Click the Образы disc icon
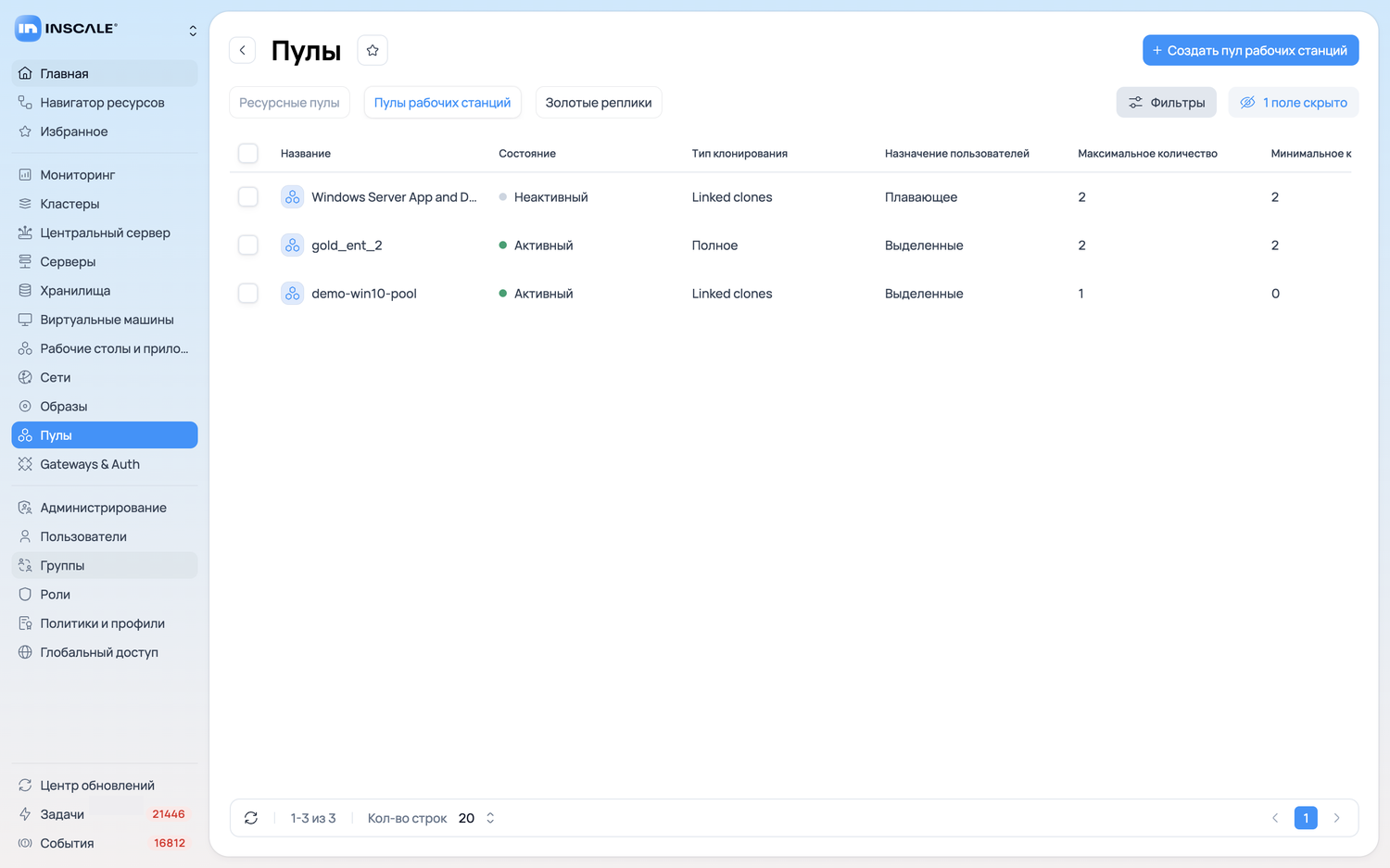1390x868 pixels. [x=25, y=406]
